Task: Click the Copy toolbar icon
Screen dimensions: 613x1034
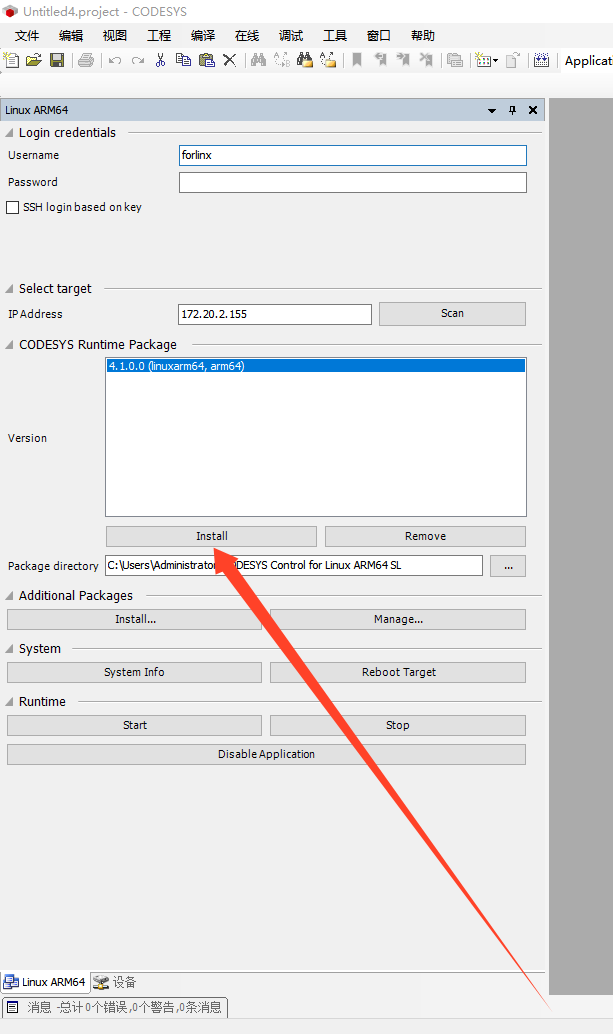Action: pyautogui.click(x=183, y=60)
